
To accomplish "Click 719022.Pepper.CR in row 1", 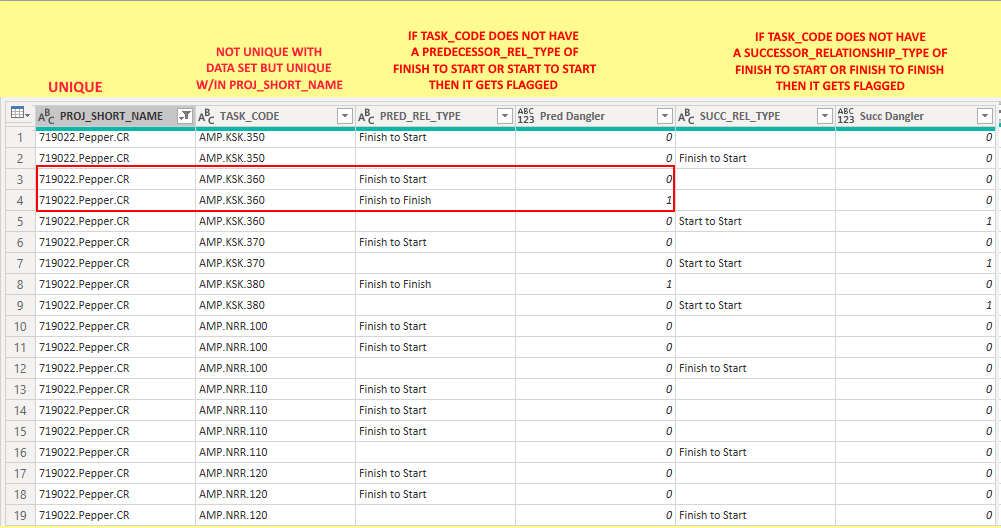I will coord(84,137).
